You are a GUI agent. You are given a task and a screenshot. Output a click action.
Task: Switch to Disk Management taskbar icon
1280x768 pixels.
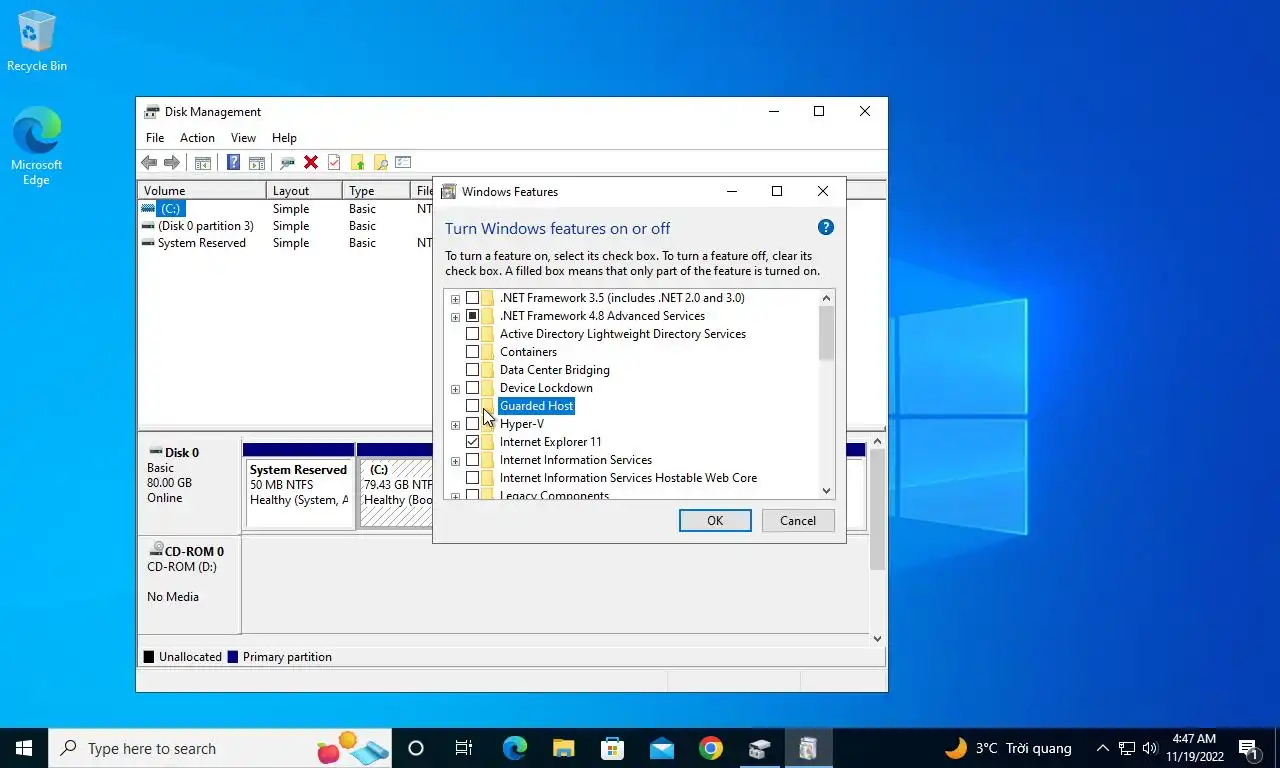pos(759,748)
